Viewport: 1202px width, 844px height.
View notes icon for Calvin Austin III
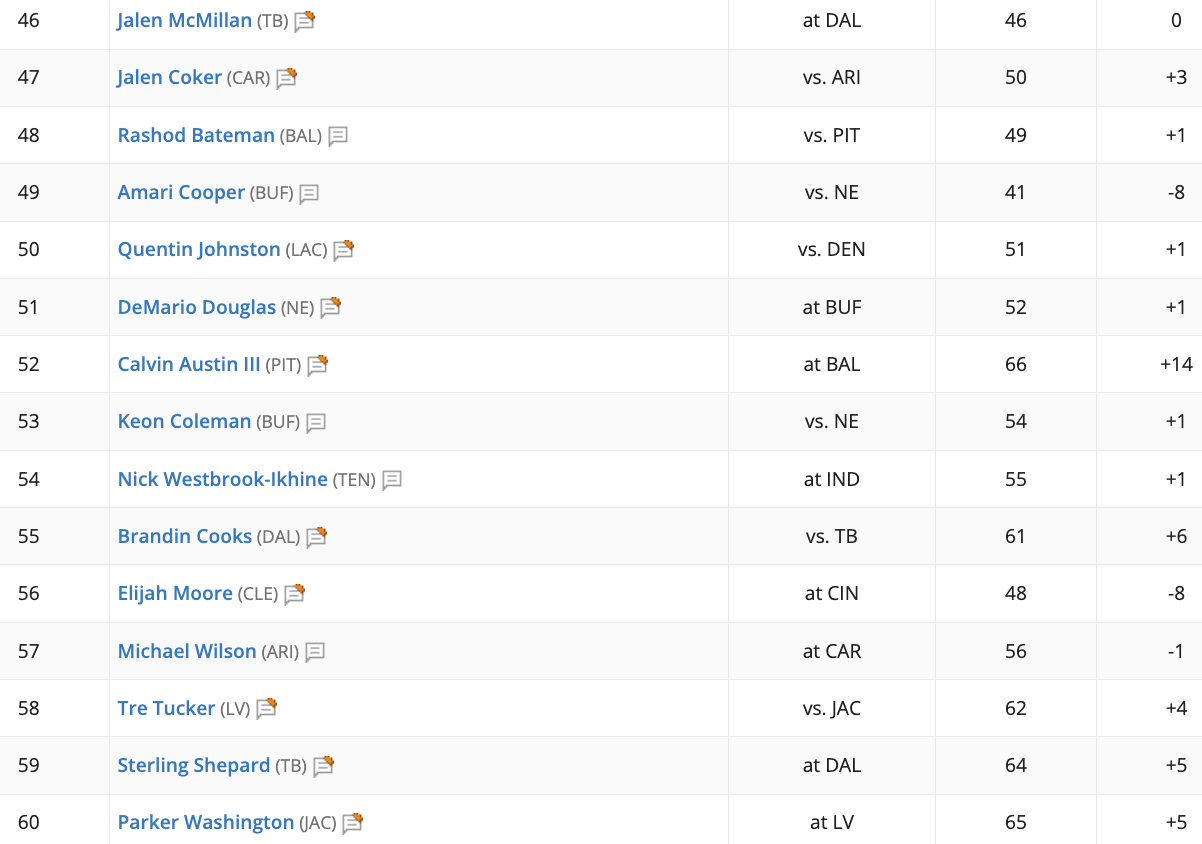[318, 365]
